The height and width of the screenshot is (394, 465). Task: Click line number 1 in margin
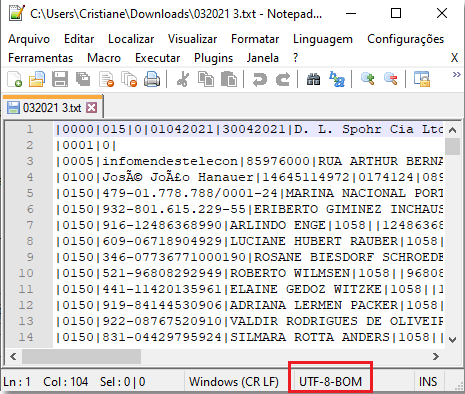pyautogui.click(x=30, y=129)
